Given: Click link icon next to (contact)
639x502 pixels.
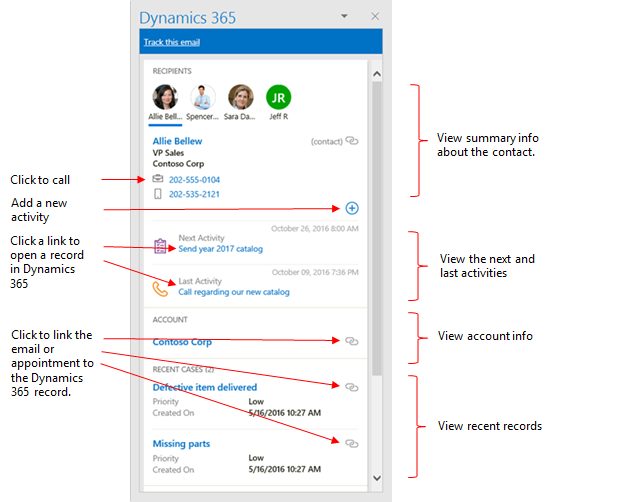Looking at the screenshot, I should [x=352, y=141].
